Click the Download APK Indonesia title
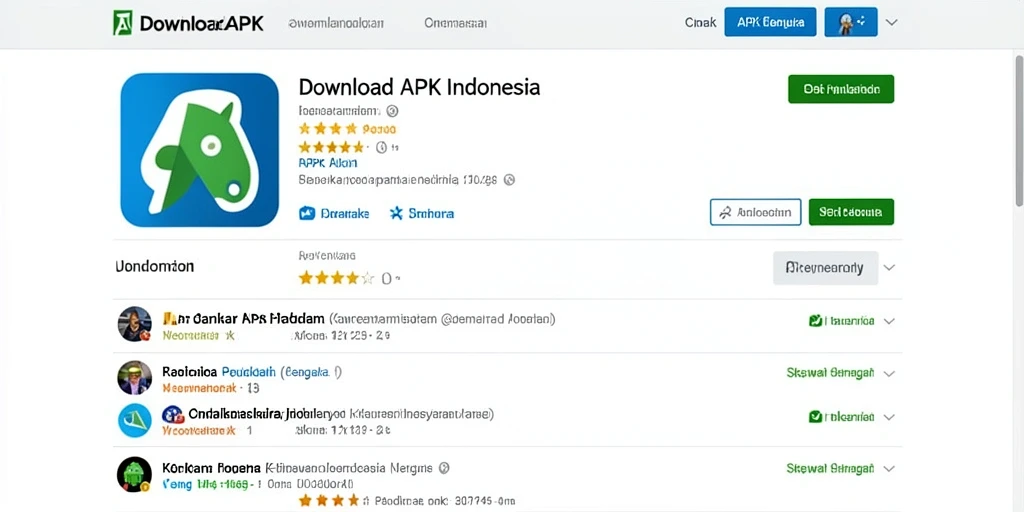 pos(419,87)
